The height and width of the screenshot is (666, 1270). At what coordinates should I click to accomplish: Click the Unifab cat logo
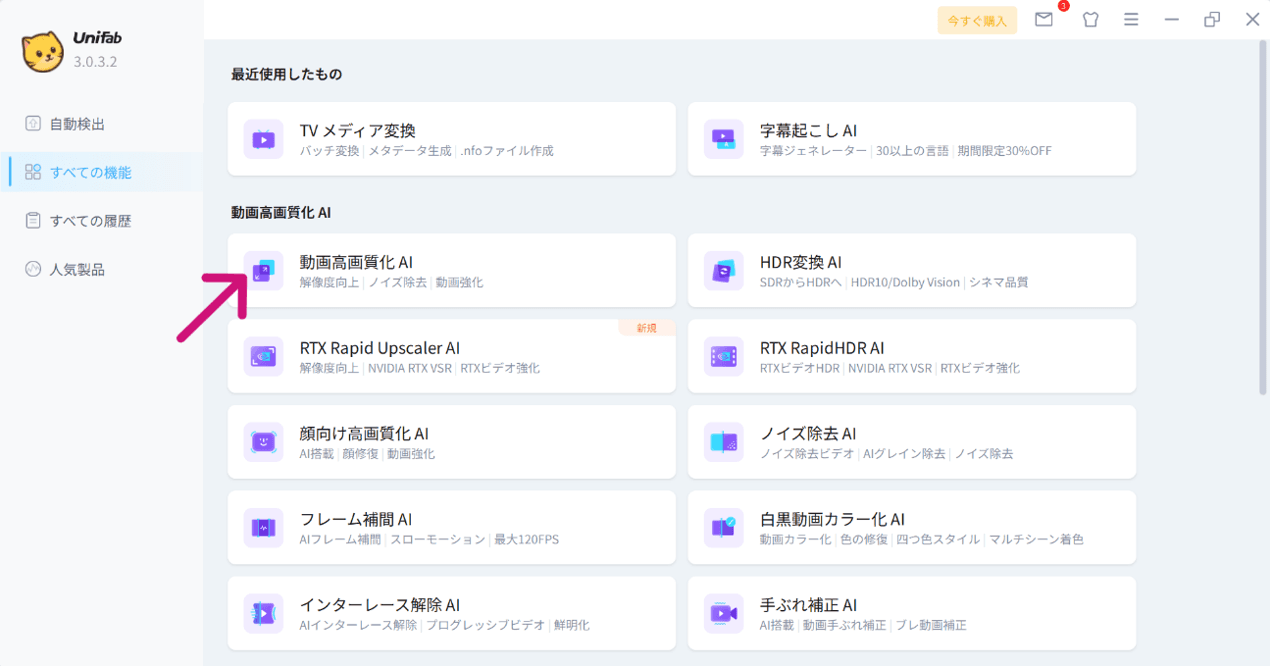[43, 51]
